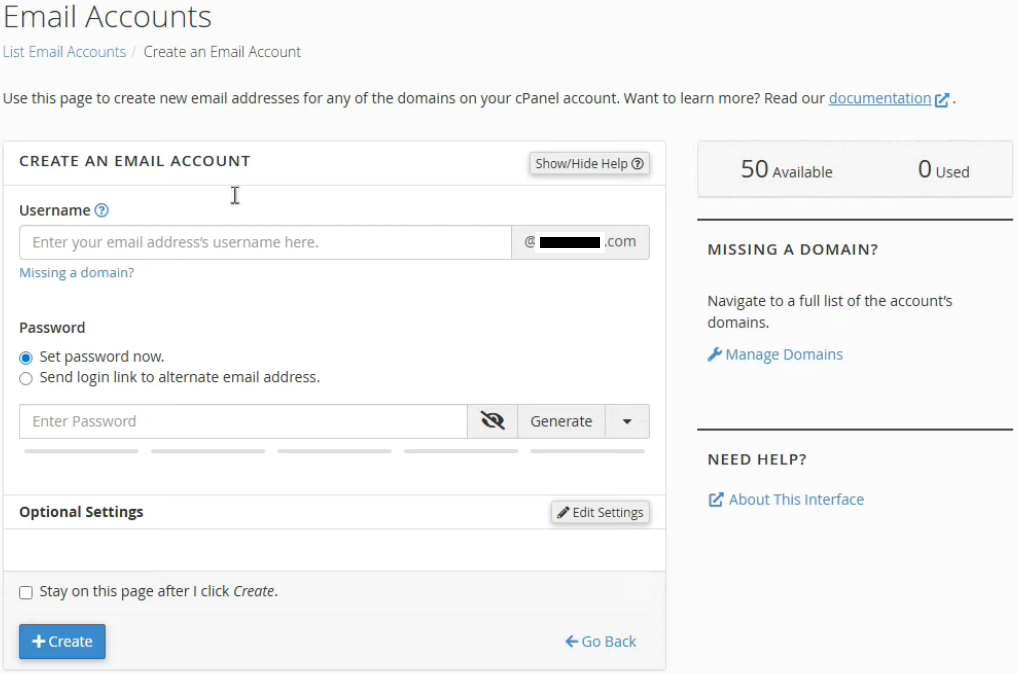The image size is (1017, 674).
Task: Toggle password visibility eye icon
Action: click(492, 421)
